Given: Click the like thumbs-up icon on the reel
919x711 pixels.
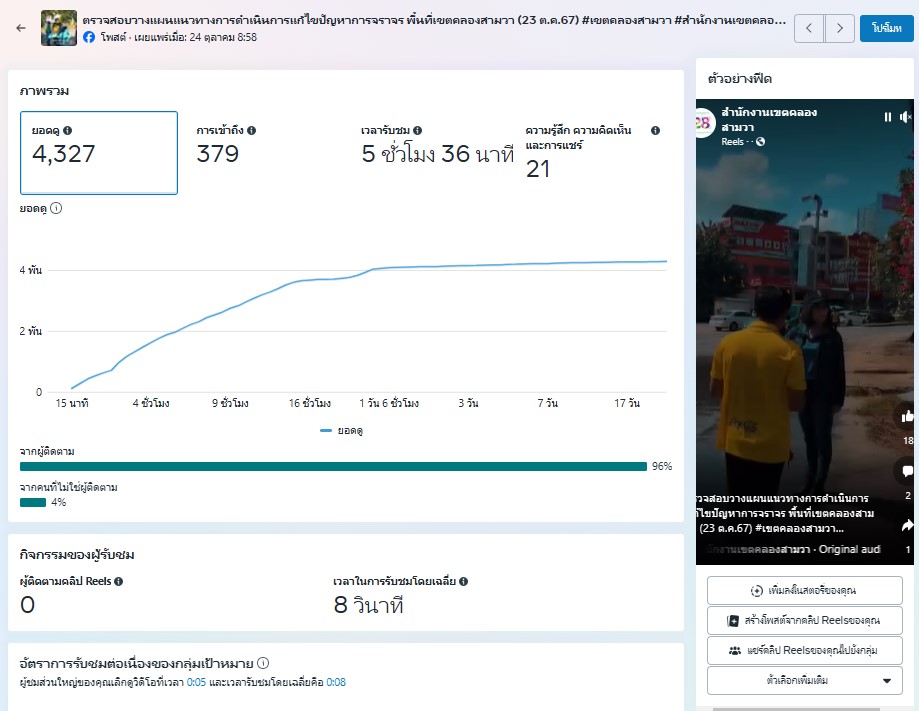Looking at the screenshot, I should click(908, 416).
